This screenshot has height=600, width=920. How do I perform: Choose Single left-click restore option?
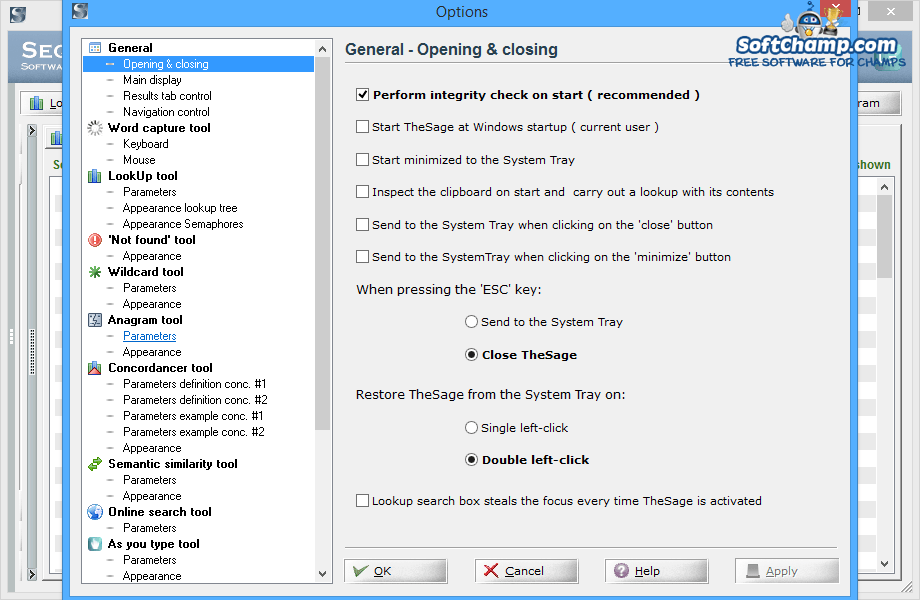471,428
